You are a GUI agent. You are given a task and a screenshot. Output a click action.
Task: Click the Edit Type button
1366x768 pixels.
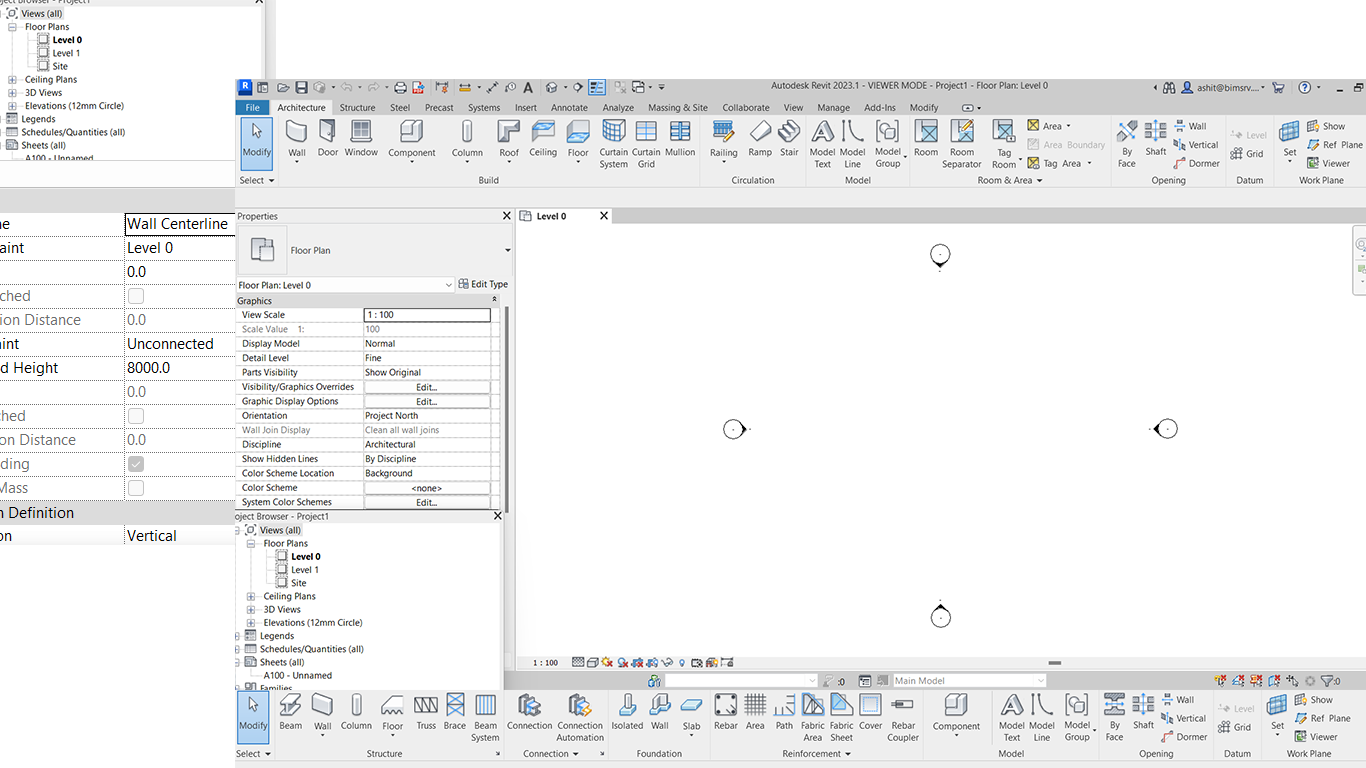[483, 283]
